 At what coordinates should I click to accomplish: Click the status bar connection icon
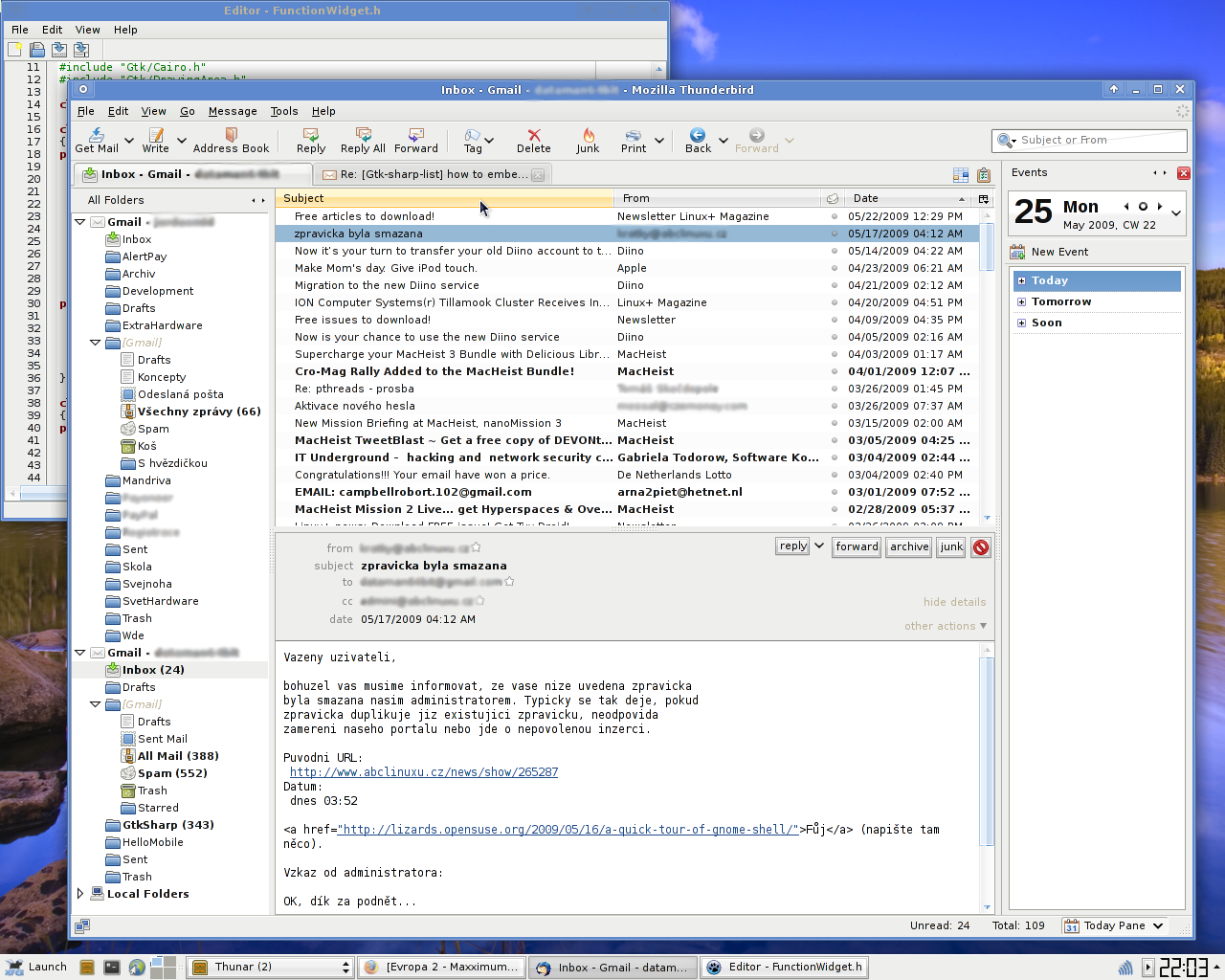point(82,925)
